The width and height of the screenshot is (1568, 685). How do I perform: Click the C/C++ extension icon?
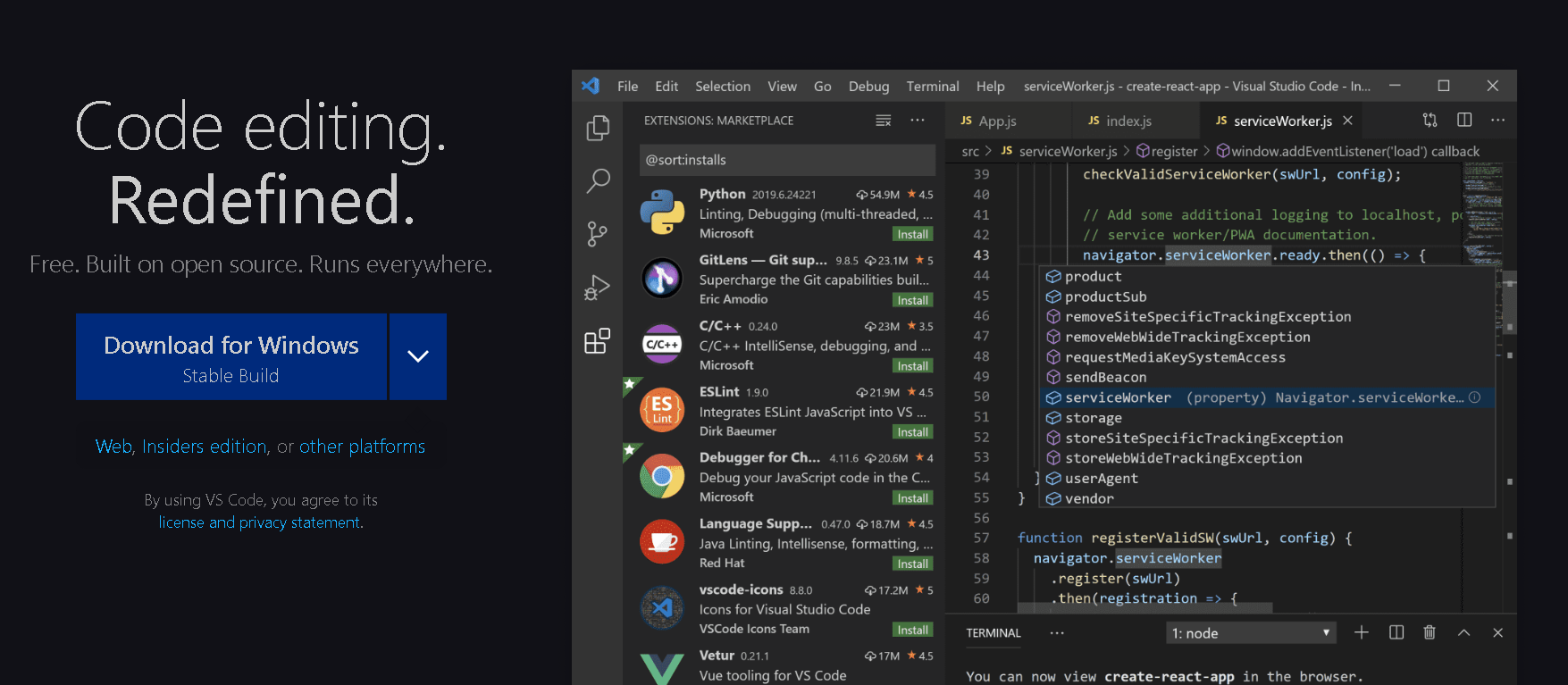(662, 344)
